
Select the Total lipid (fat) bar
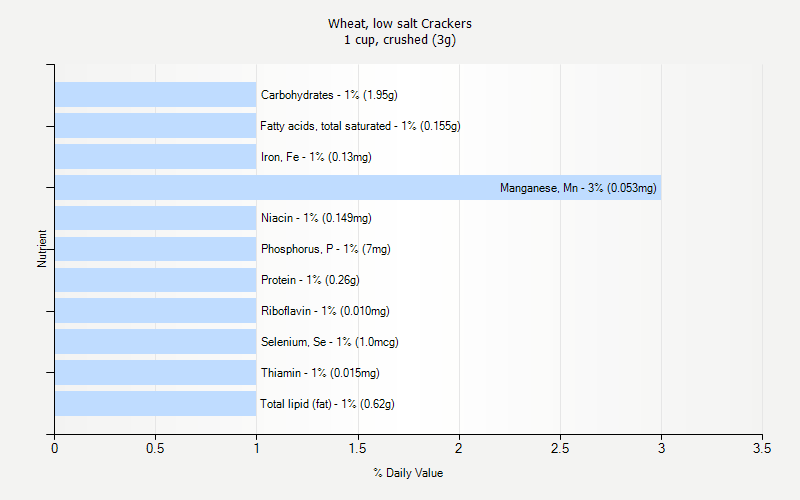pos(156,404)
